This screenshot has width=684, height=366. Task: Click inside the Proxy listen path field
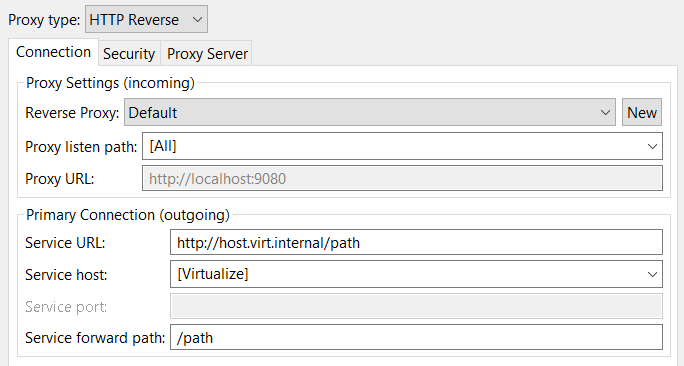click(x=402, y=146)
